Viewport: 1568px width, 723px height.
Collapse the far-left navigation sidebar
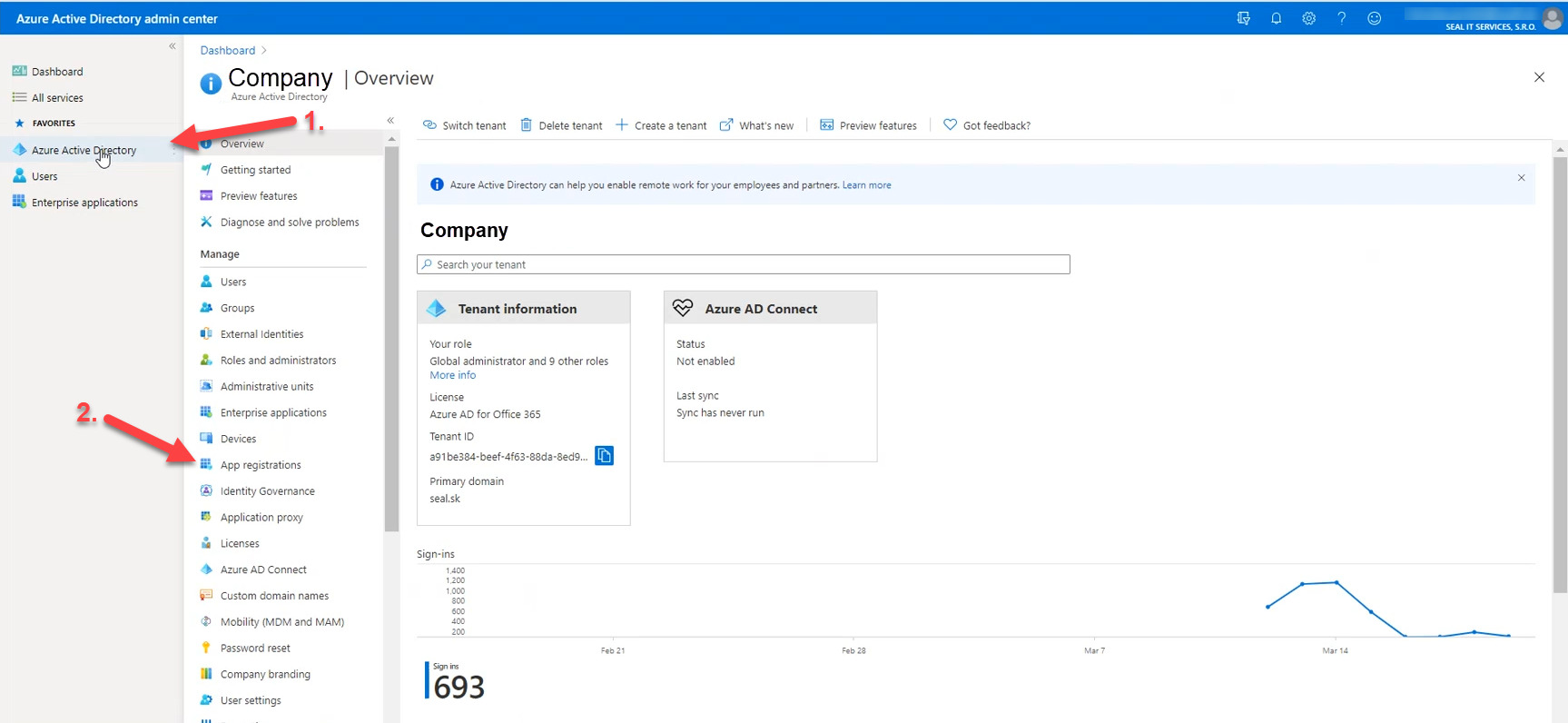(173, 46)
